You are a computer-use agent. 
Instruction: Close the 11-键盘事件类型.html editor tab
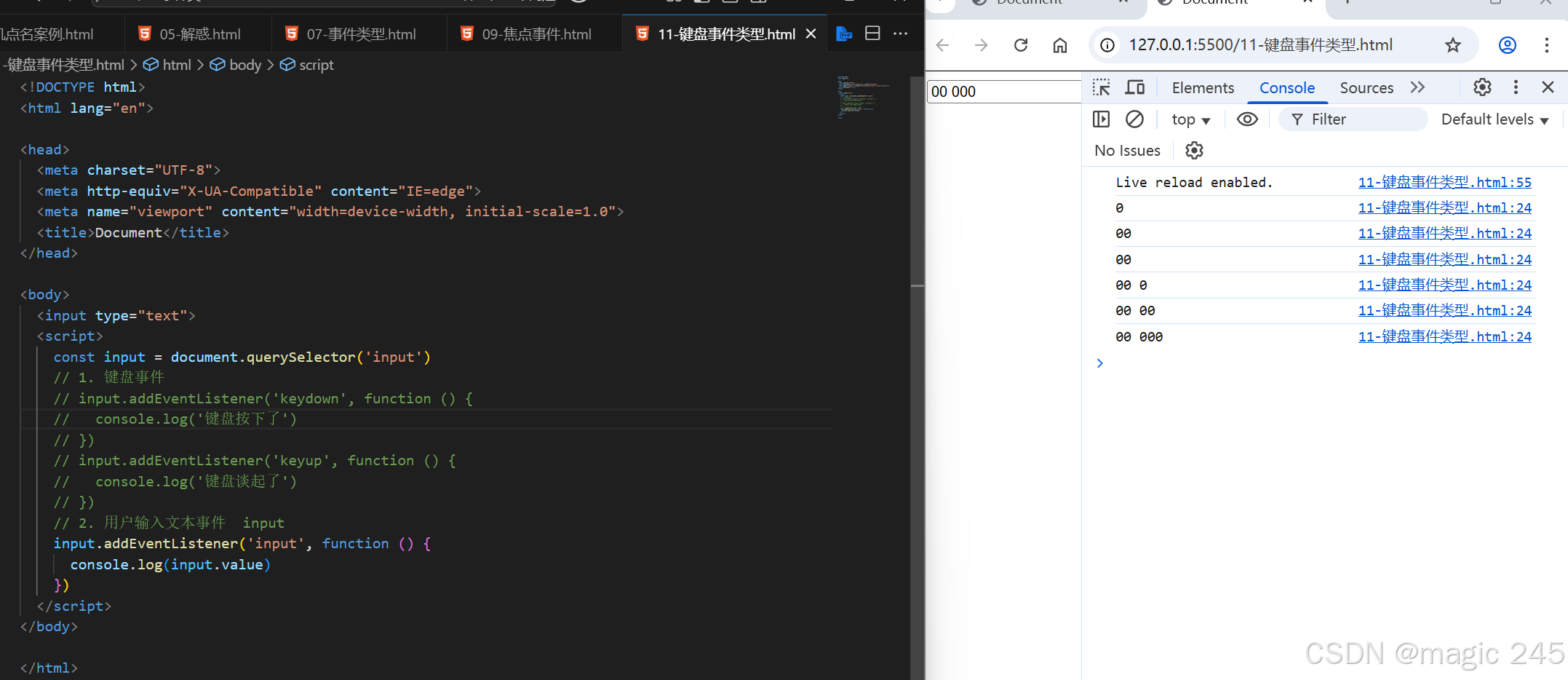(x=811, y=34)
